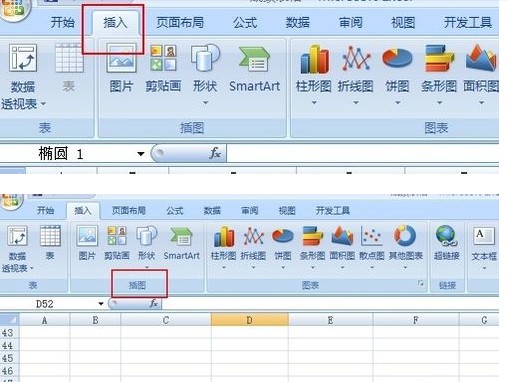Click the 图片 icon in the lower ribbon

tap(87, 236)
